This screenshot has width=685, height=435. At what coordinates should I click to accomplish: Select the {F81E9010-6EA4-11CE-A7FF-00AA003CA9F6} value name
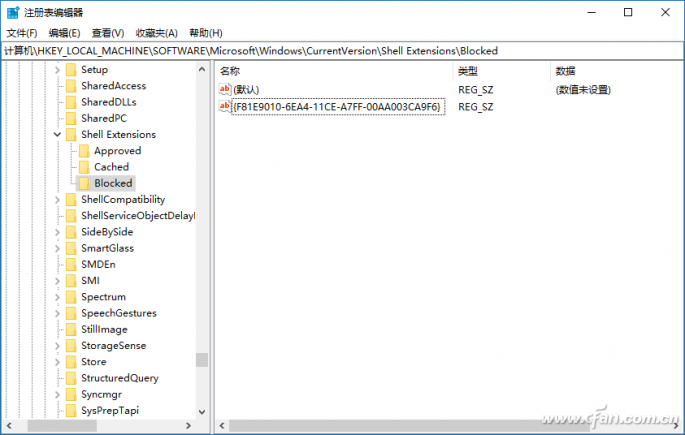[x=338, y=107]
